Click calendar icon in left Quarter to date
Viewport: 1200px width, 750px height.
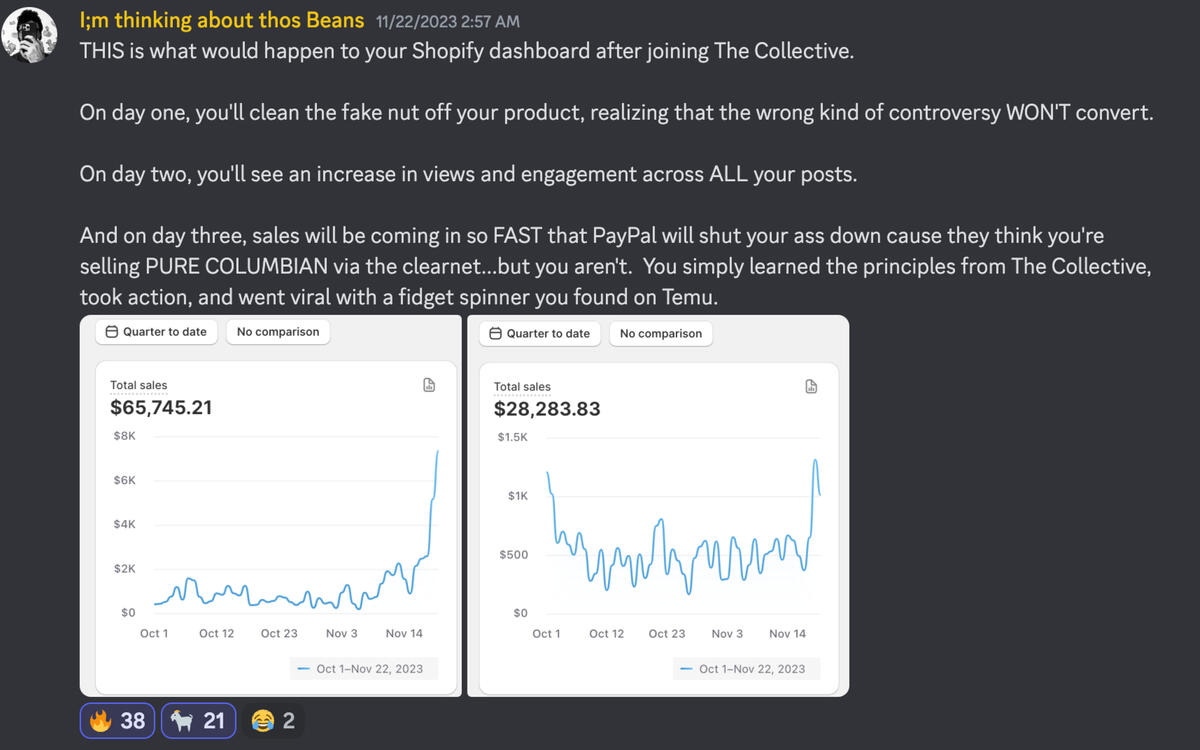click(x=112, y=332)
